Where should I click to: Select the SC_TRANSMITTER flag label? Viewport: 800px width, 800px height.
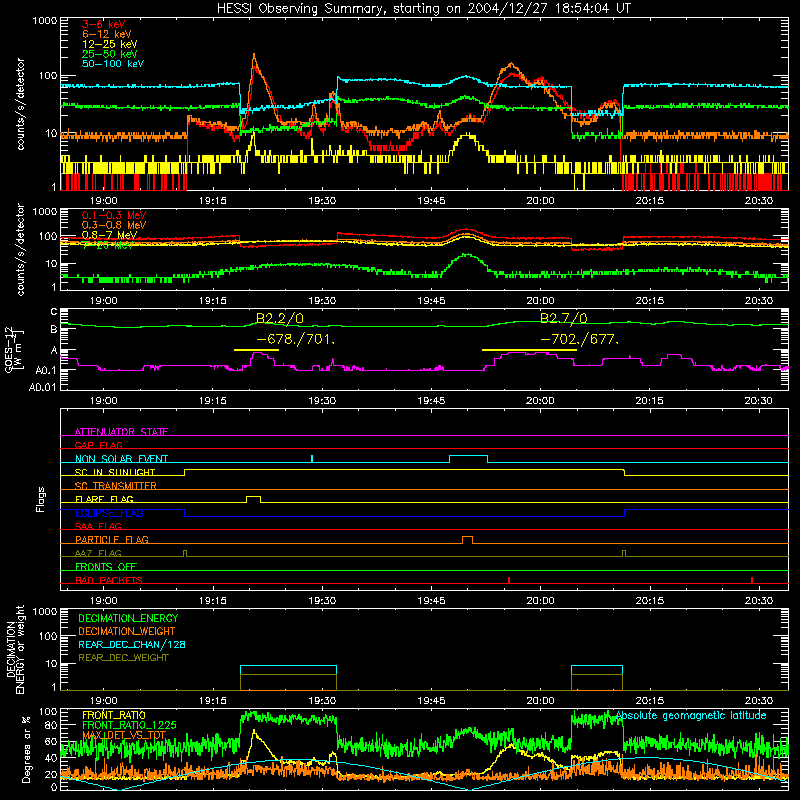tap(115, 486)
